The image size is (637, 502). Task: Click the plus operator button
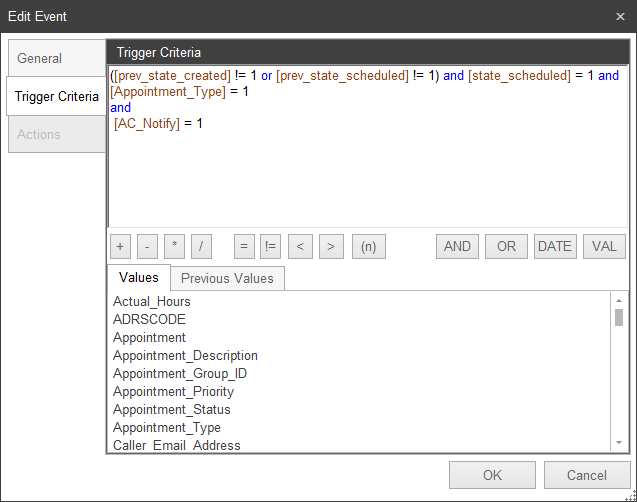(x=121, y=246)
